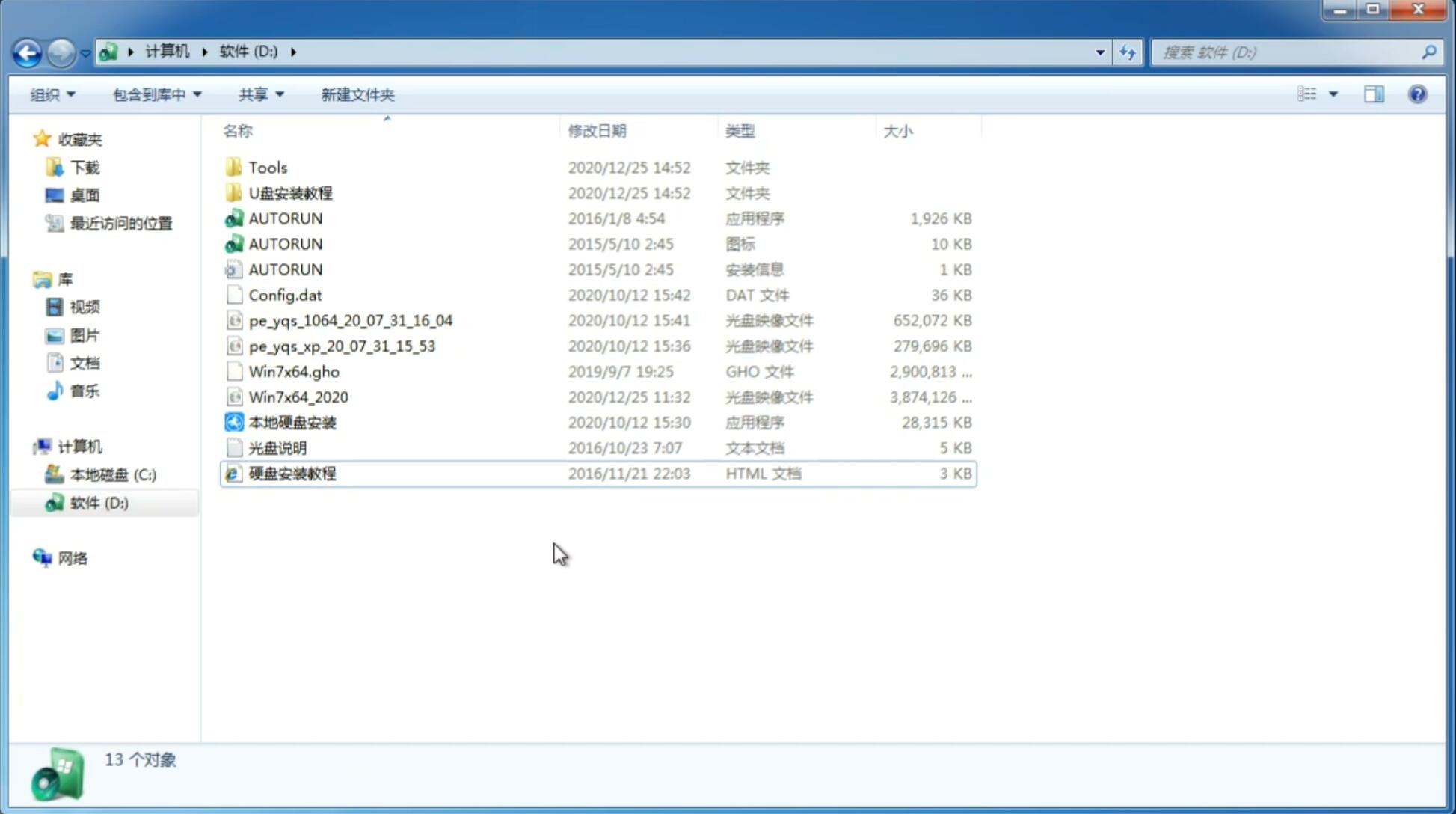Toggle navigation back arrow button

[27, 51]
